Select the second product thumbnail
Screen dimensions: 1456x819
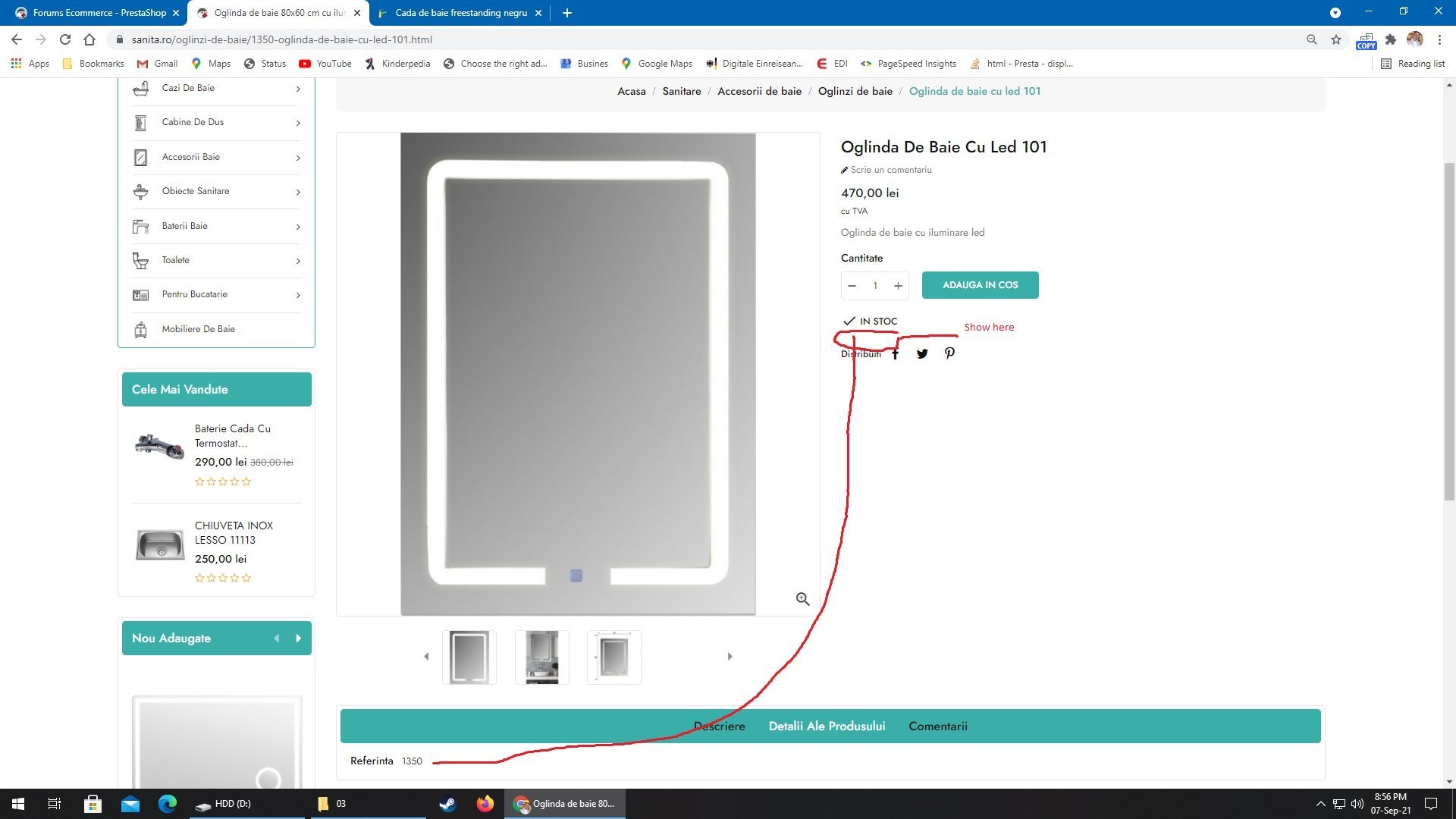[541, 657]
